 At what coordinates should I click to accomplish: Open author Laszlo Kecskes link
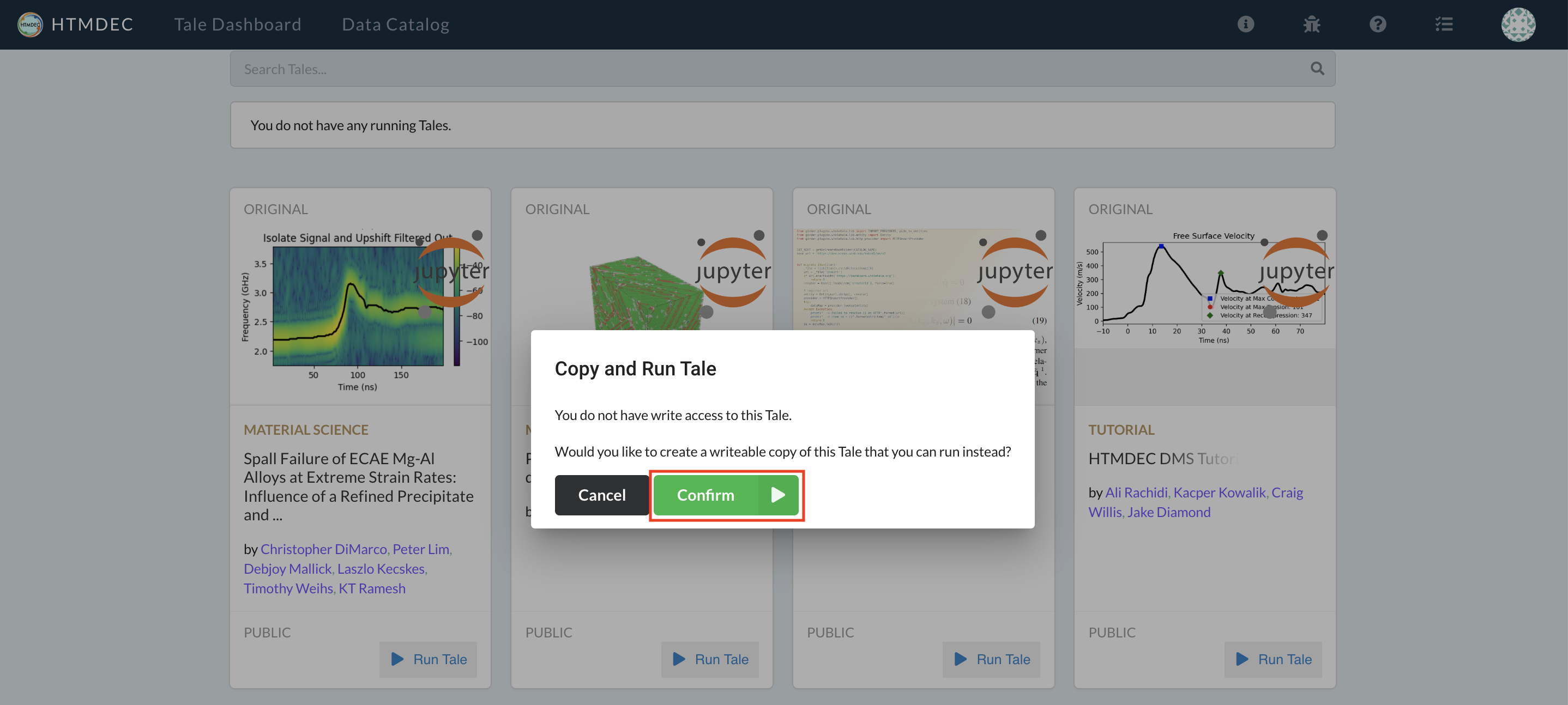point(381,568)
